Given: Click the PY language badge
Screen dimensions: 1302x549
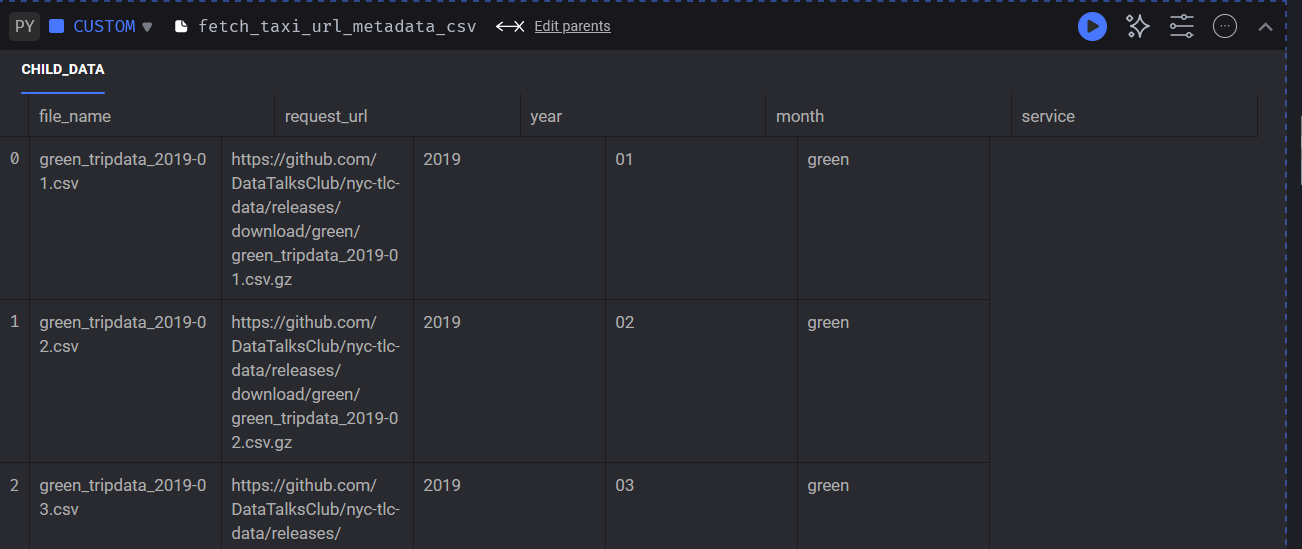Looking at the screenshot, I should pyautogui.click(x=25, y=26).
